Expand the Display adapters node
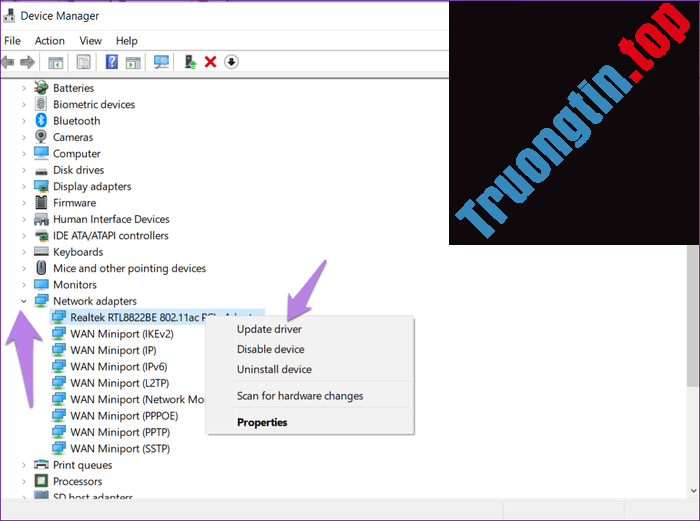700x521 pixels. click(24, 186)
